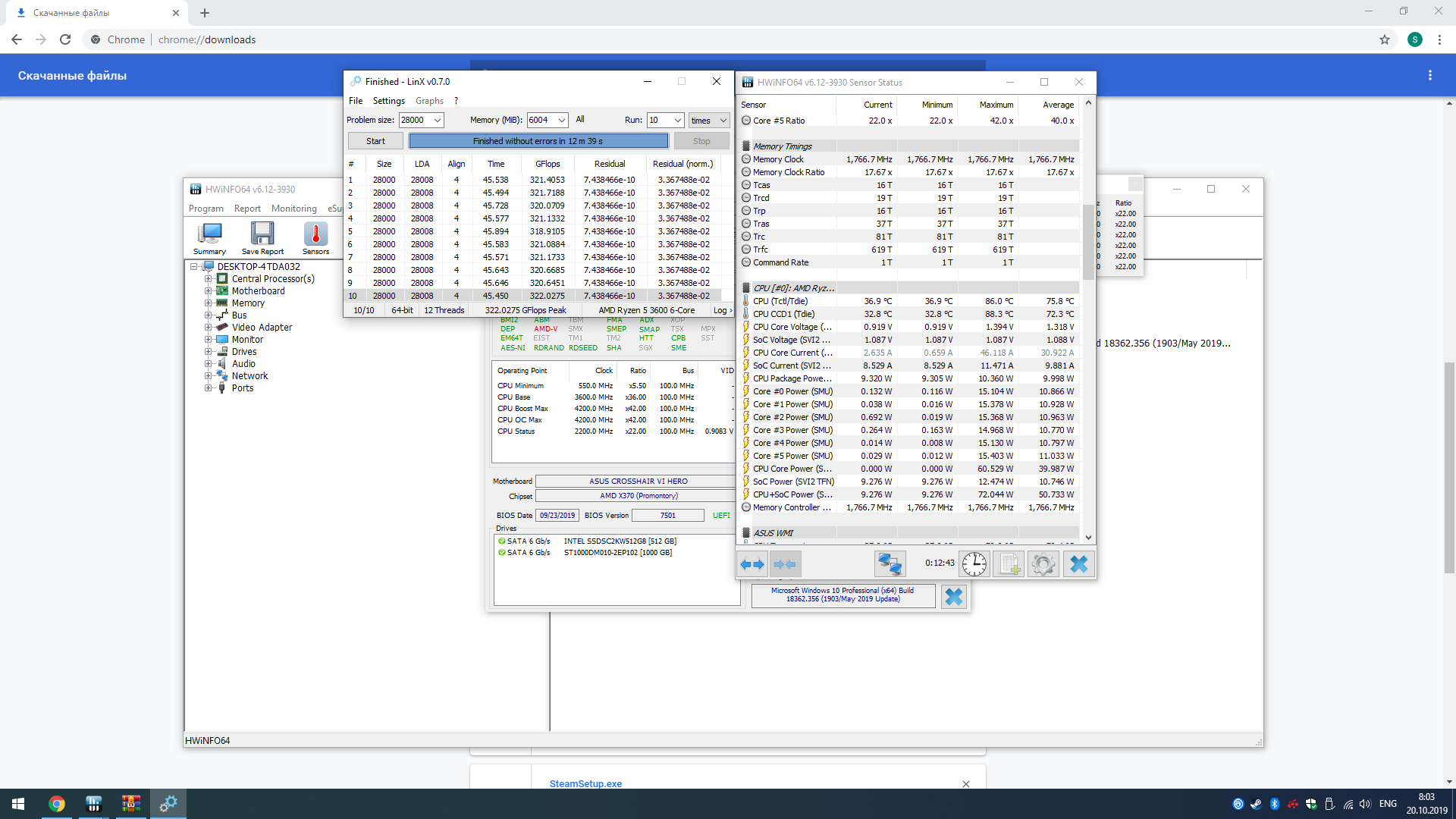The image size is (1456, 819).
Task: Collapse the DESKTOP-4TDA032 root node
Action: click(x=194, y=267)
